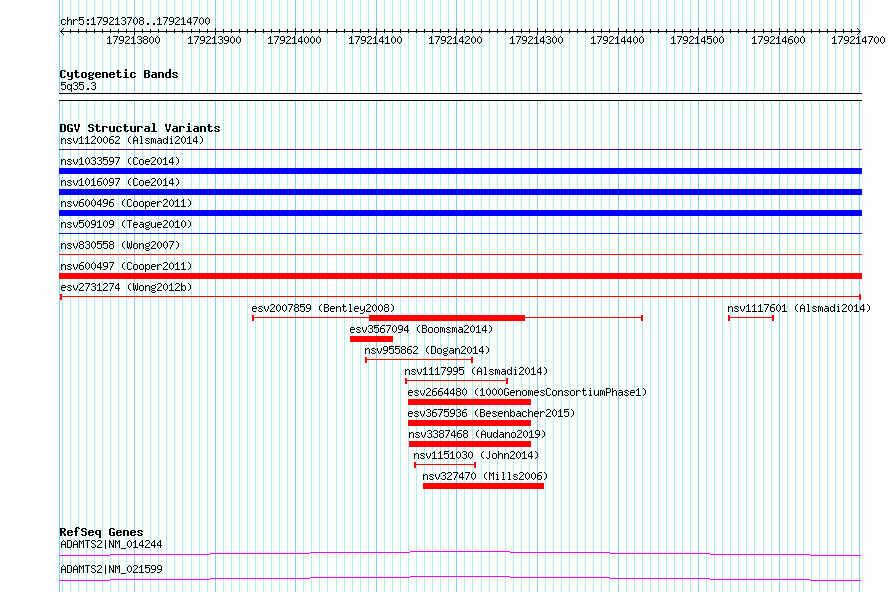Click ruler position 179214000
This screenshot has width=890, height=592.
pyautogui.click(x=294, y=40)
